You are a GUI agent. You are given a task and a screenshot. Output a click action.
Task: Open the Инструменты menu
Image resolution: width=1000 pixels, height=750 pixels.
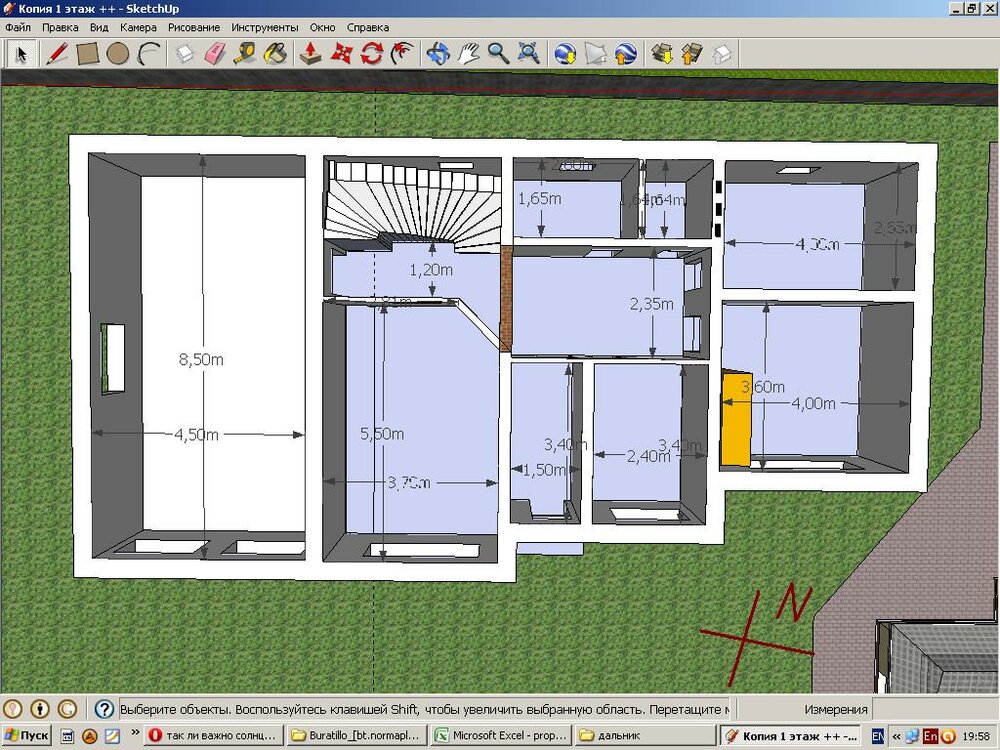point(264,28)
